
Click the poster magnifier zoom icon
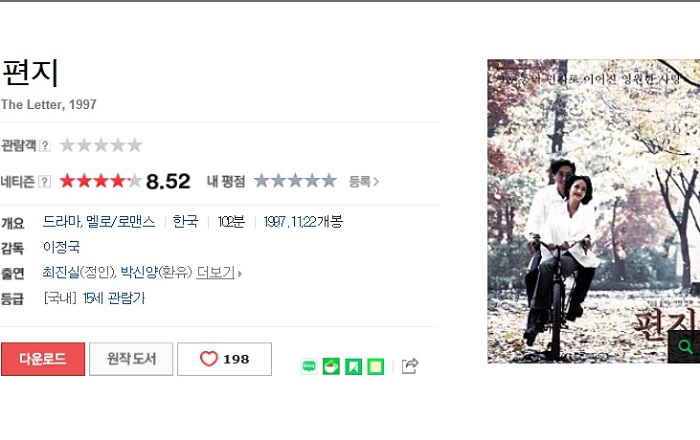684,346
